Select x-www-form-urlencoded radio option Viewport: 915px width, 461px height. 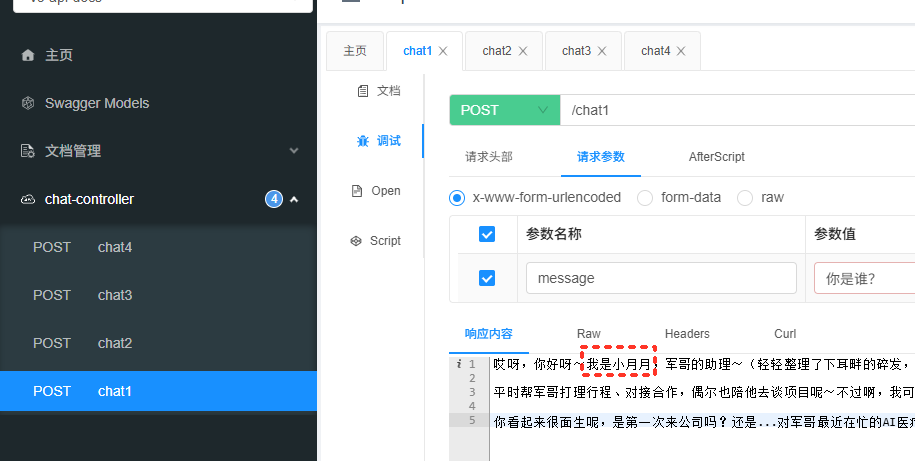pos(457,197)
